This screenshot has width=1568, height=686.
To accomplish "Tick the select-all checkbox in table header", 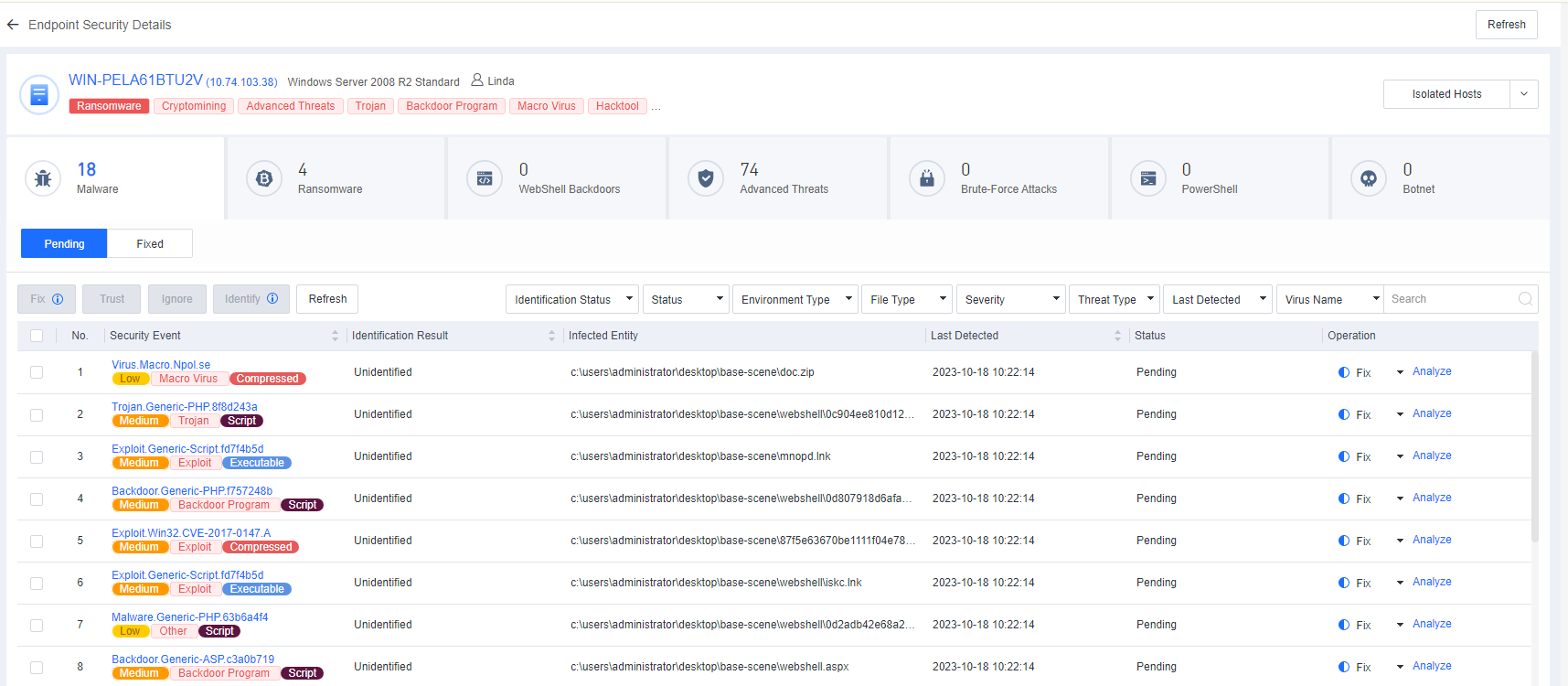I will click(x=37, y=336).
